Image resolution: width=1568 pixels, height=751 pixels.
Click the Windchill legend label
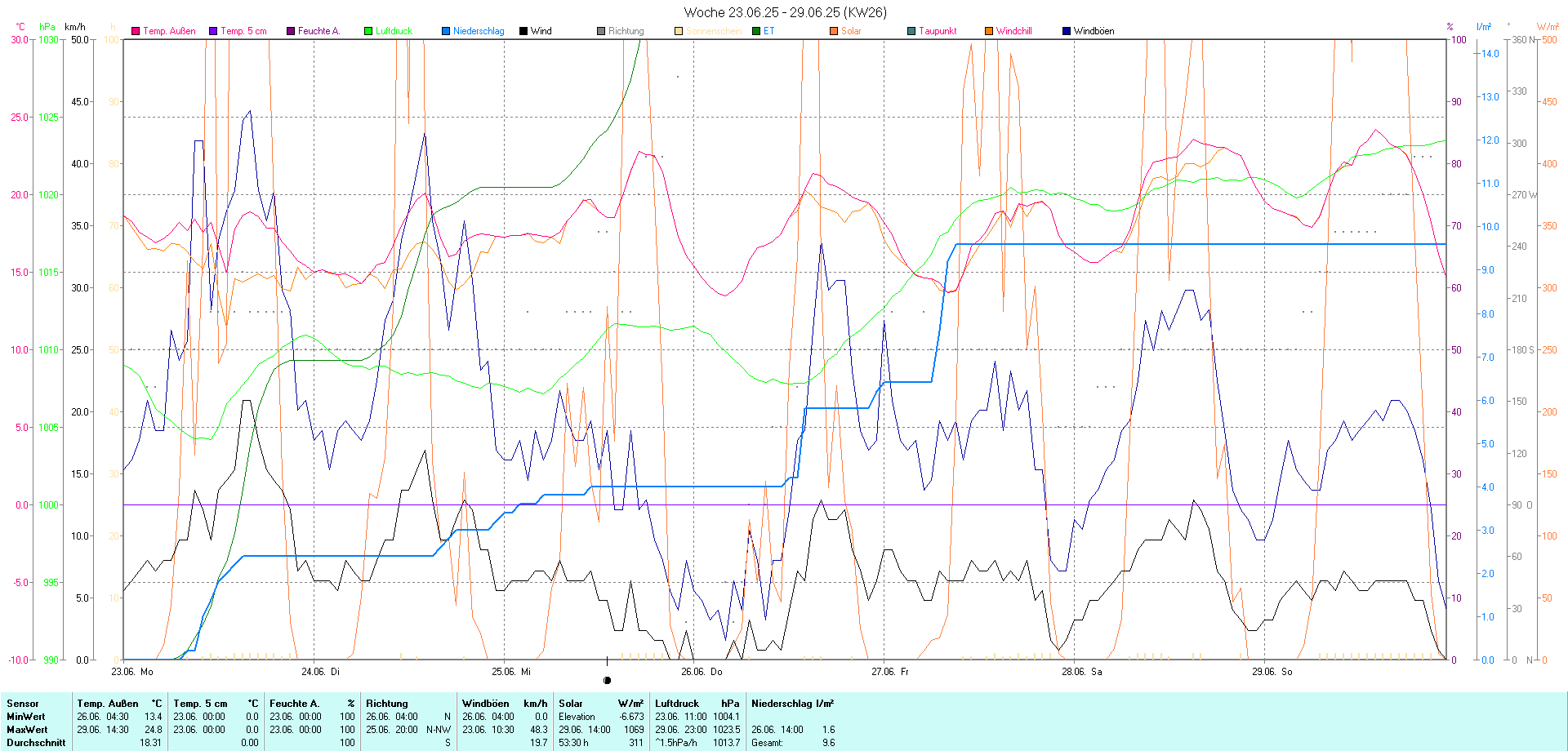pyautogui.click(x=1013, y=31)
